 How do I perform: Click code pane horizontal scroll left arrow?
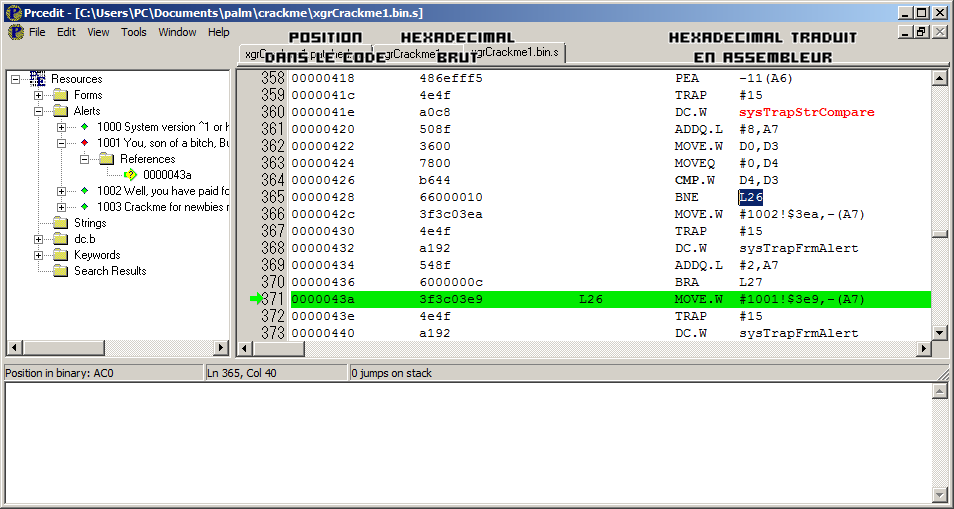244,348
